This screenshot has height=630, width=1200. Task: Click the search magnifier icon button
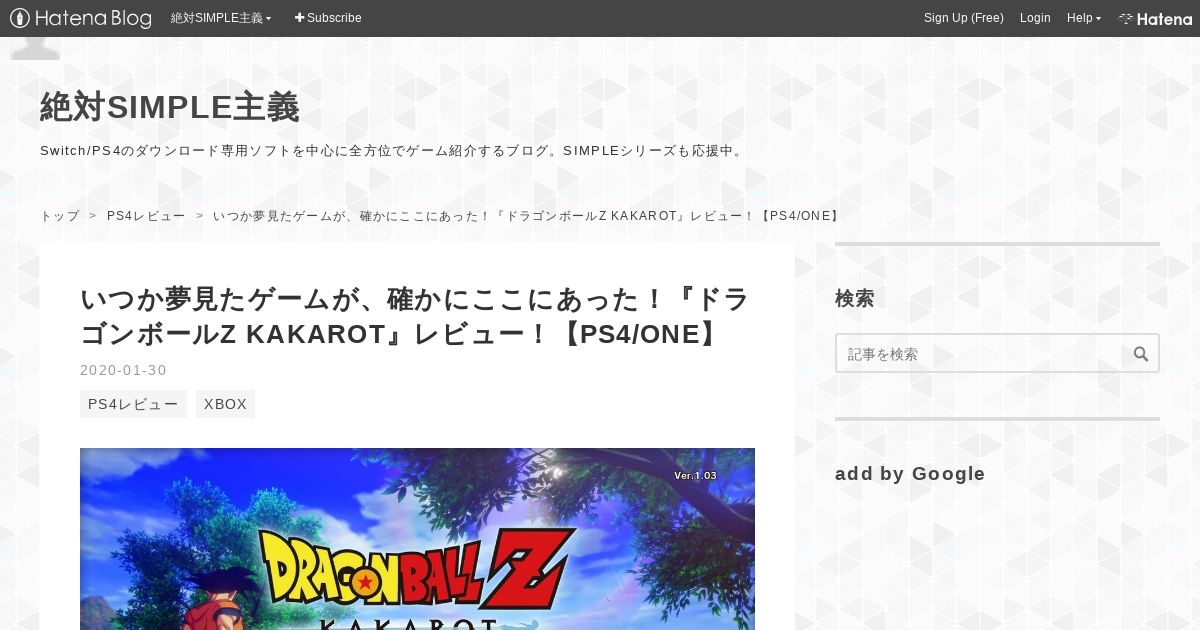point(1141,353)
